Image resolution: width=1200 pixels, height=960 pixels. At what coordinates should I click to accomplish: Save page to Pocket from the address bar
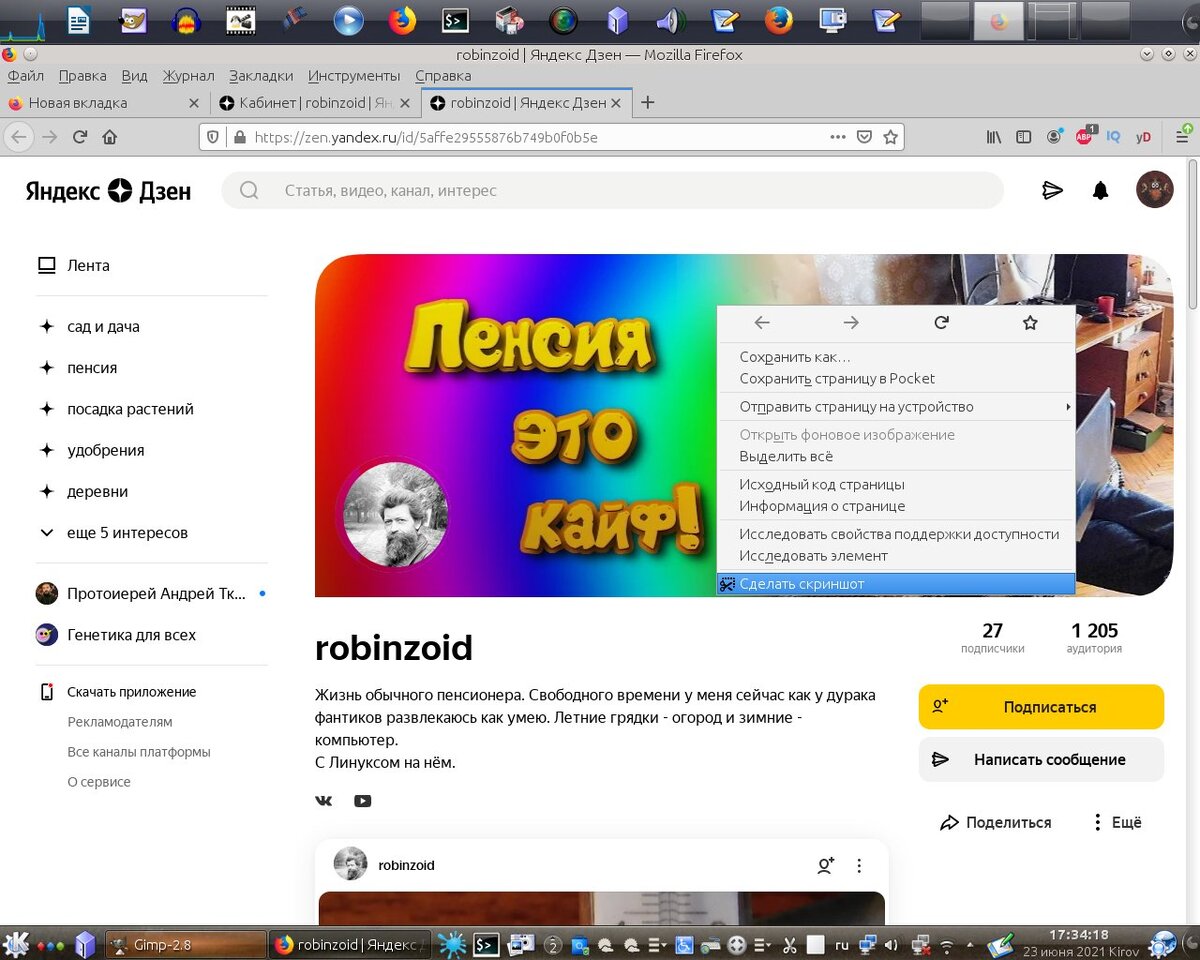865,137
